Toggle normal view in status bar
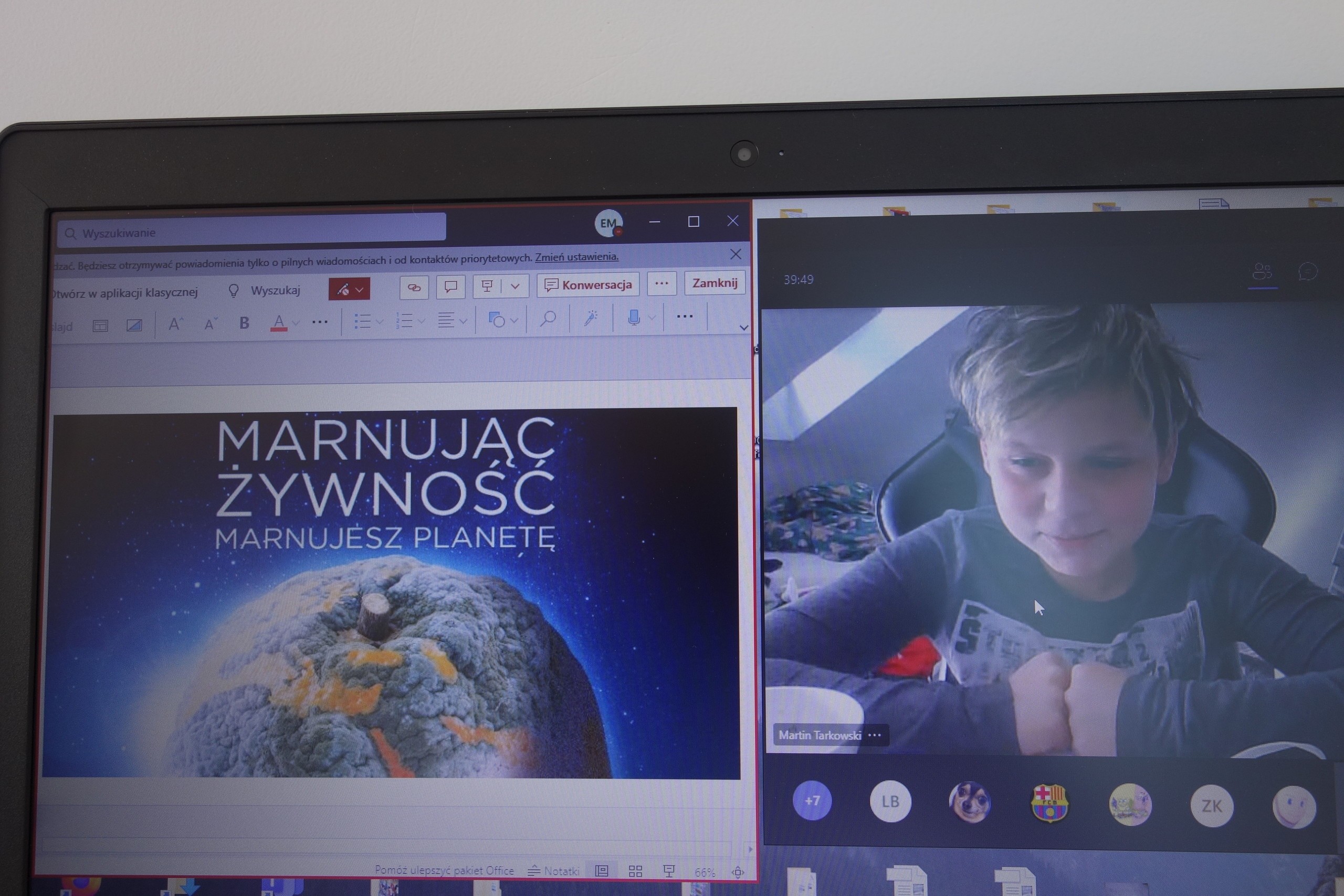1344x896 pixels. tap(601, 871)
